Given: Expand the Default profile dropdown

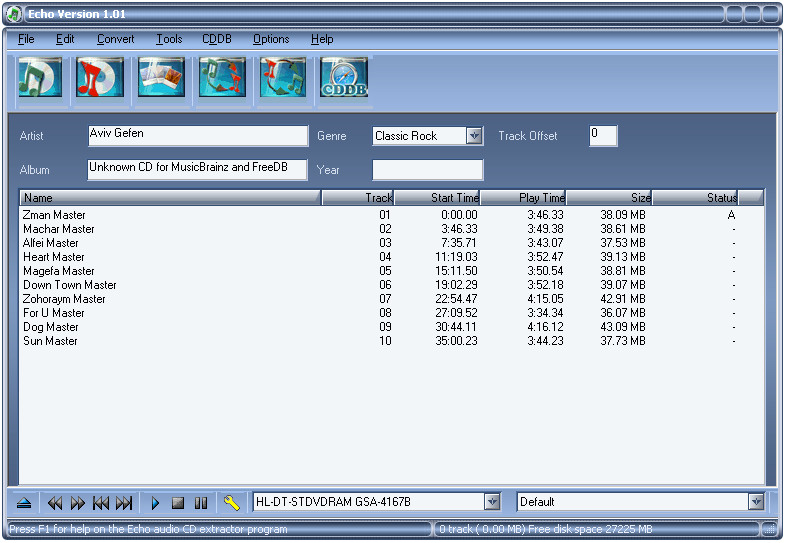Looking at the screenshot, I should [756, 502].
